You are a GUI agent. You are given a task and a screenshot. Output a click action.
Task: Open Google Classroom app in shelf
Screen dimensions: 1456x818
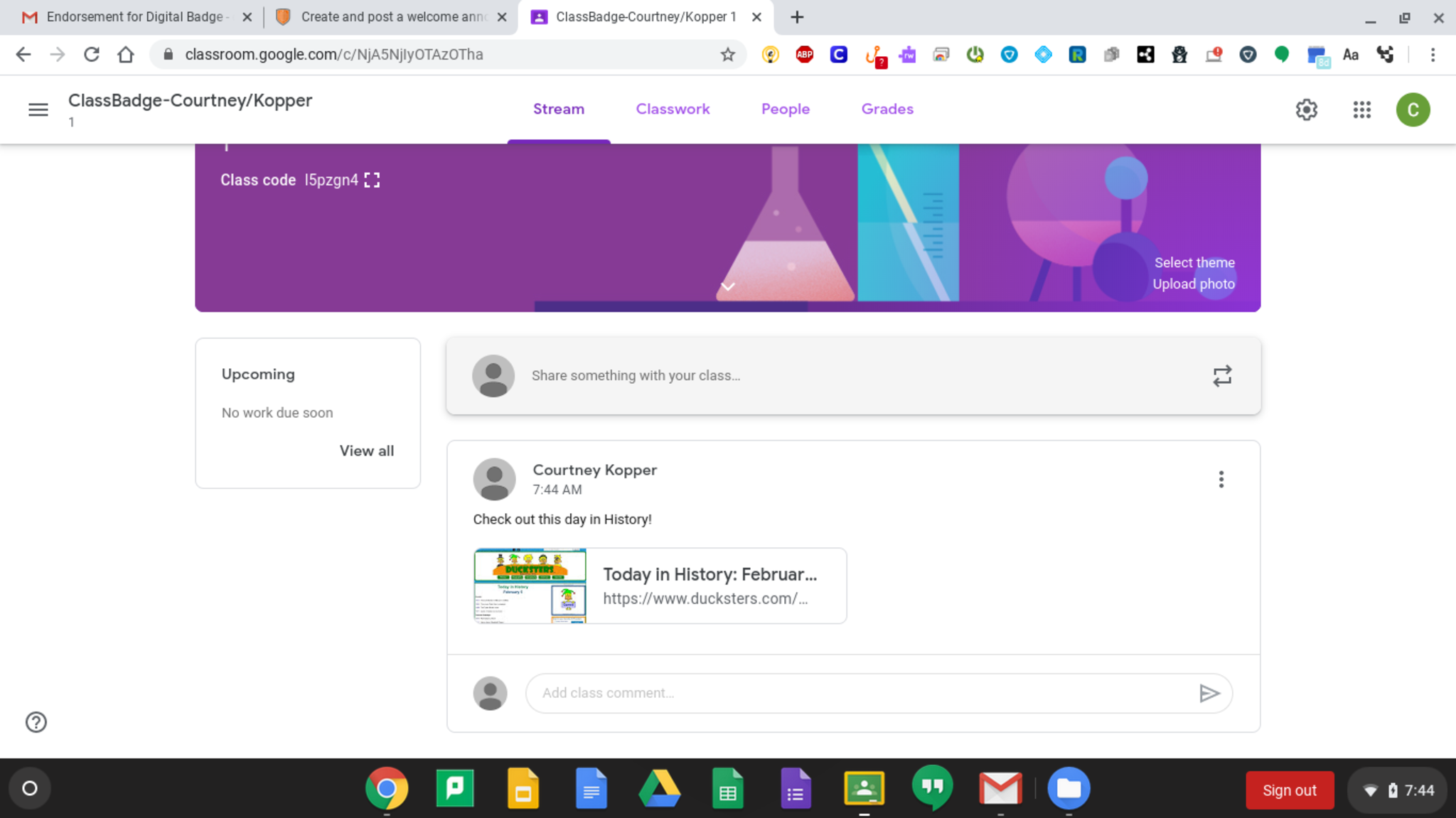point(864,788)
